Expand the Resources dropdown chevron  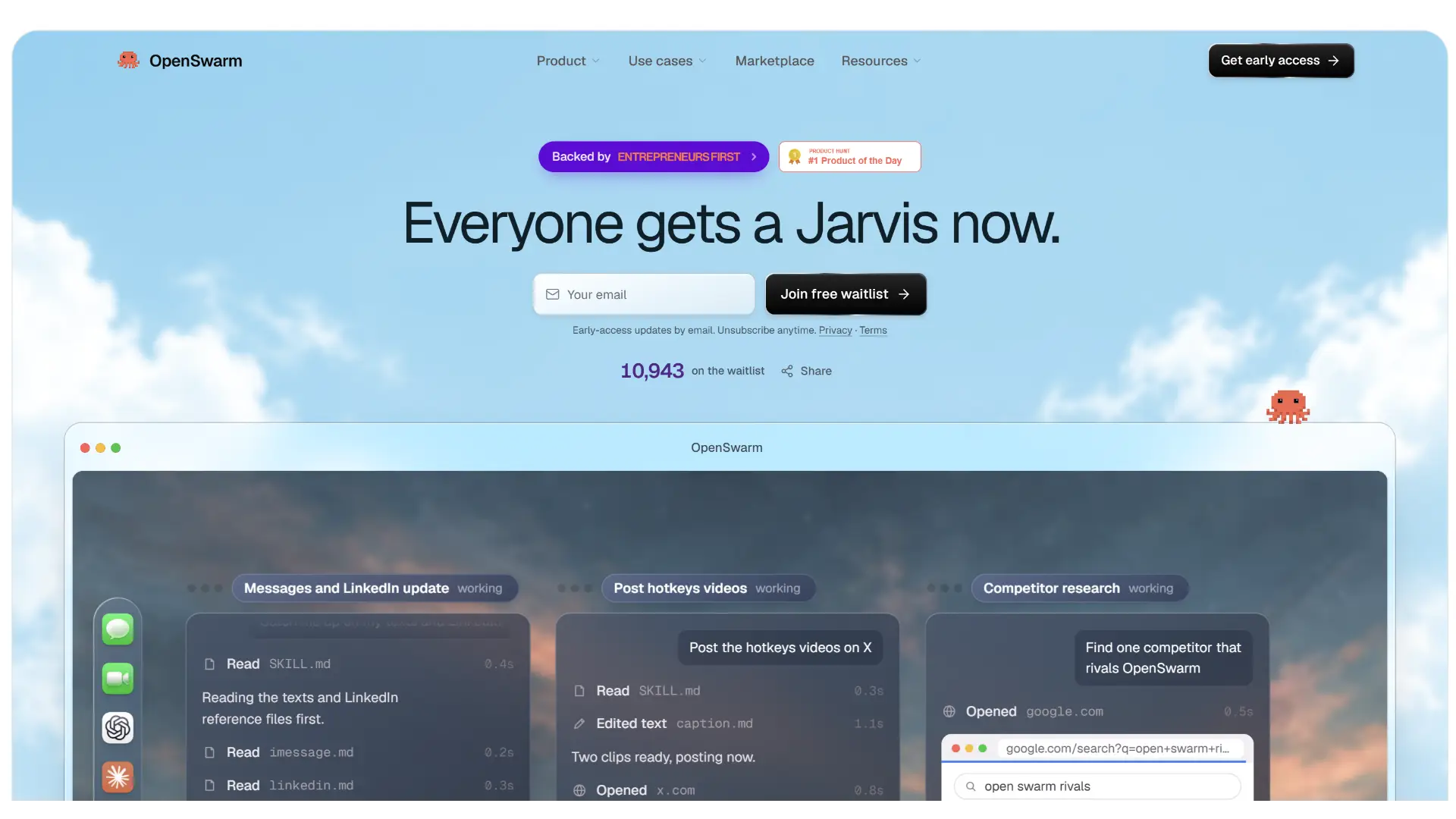point(917,61)
